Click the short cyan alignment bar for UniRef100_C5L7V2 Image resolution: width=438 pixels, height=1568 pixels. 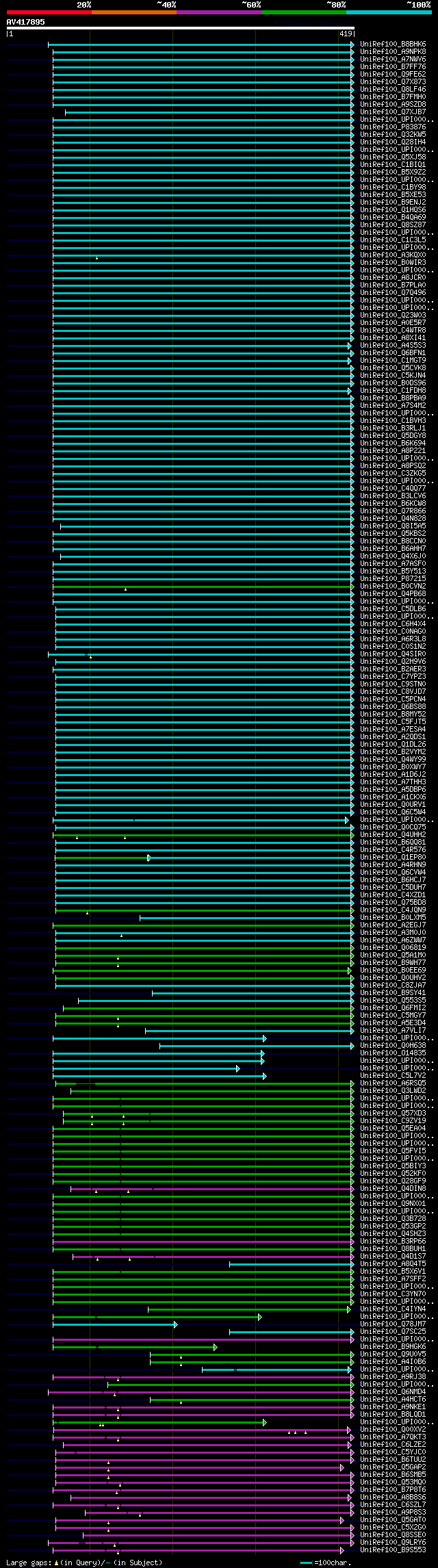pos(159,1076)
